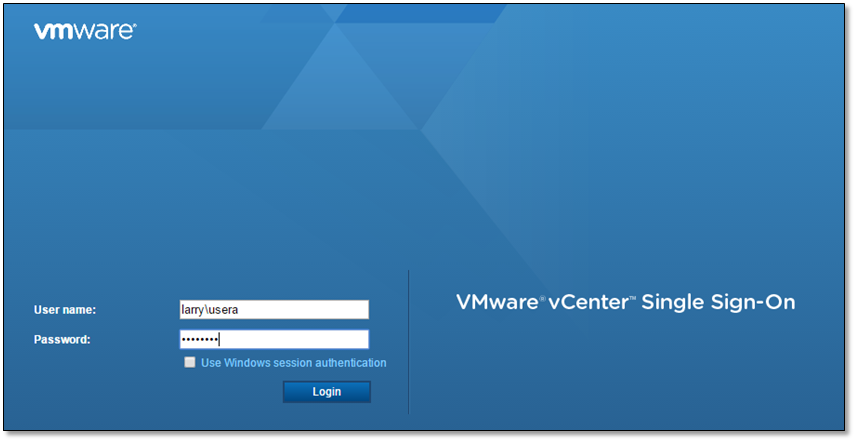Image resolution: width=855 pixels, height=441 pixels.
Task: Click the User name input field
Action: (x=274, y=310)
